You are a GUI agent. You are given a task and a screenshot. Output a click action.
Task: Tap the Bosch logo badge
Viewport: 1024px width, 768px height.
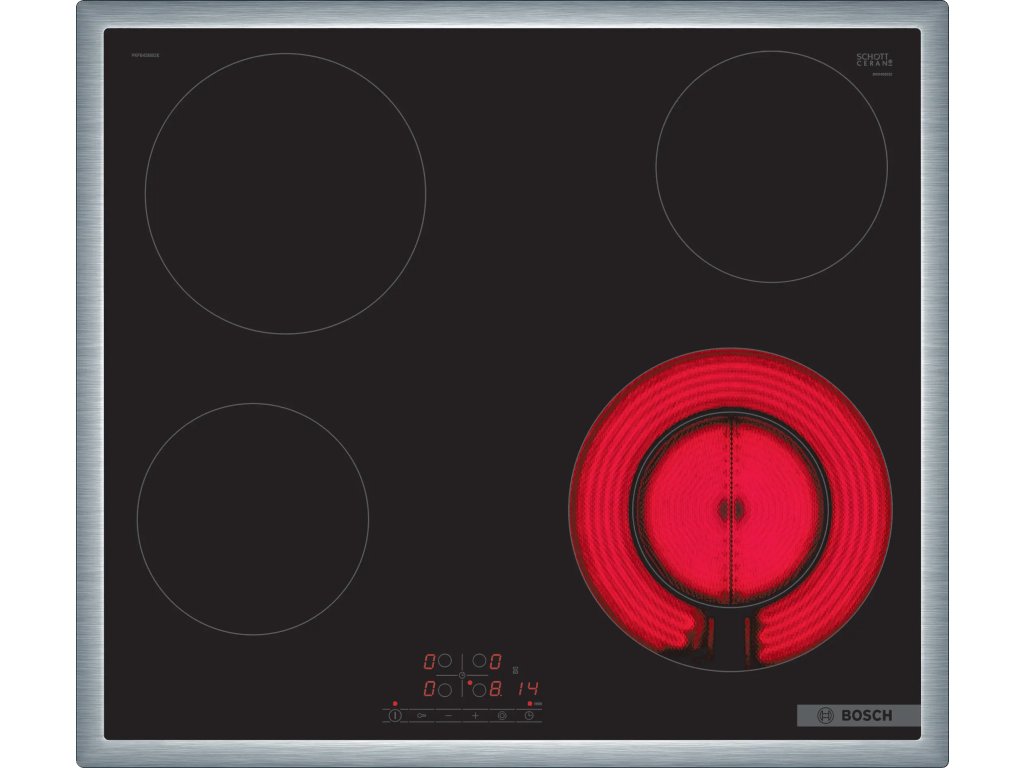click(x=857, y=715)
